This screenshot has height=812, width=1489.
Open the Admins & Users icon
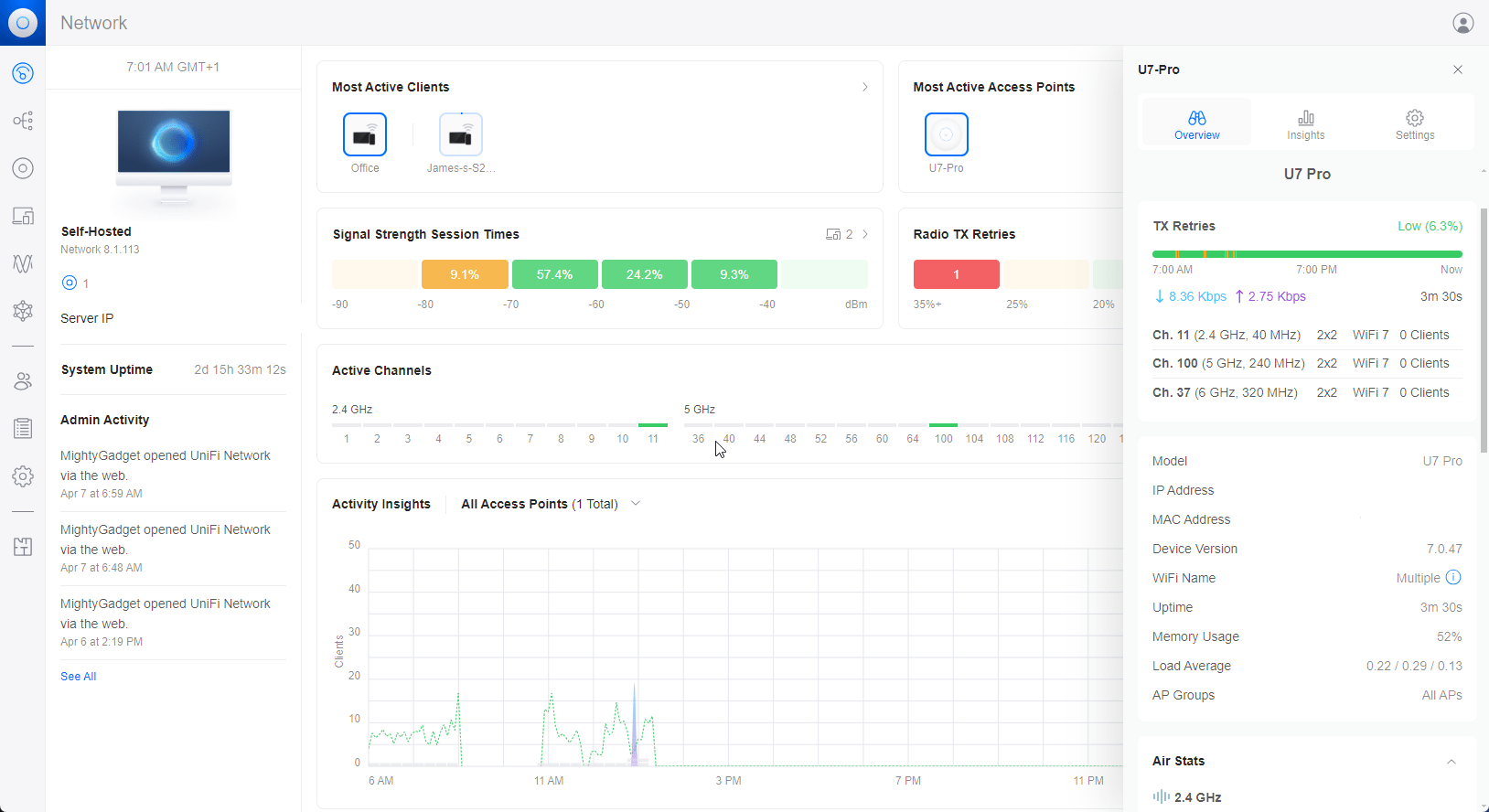point(23,381)
